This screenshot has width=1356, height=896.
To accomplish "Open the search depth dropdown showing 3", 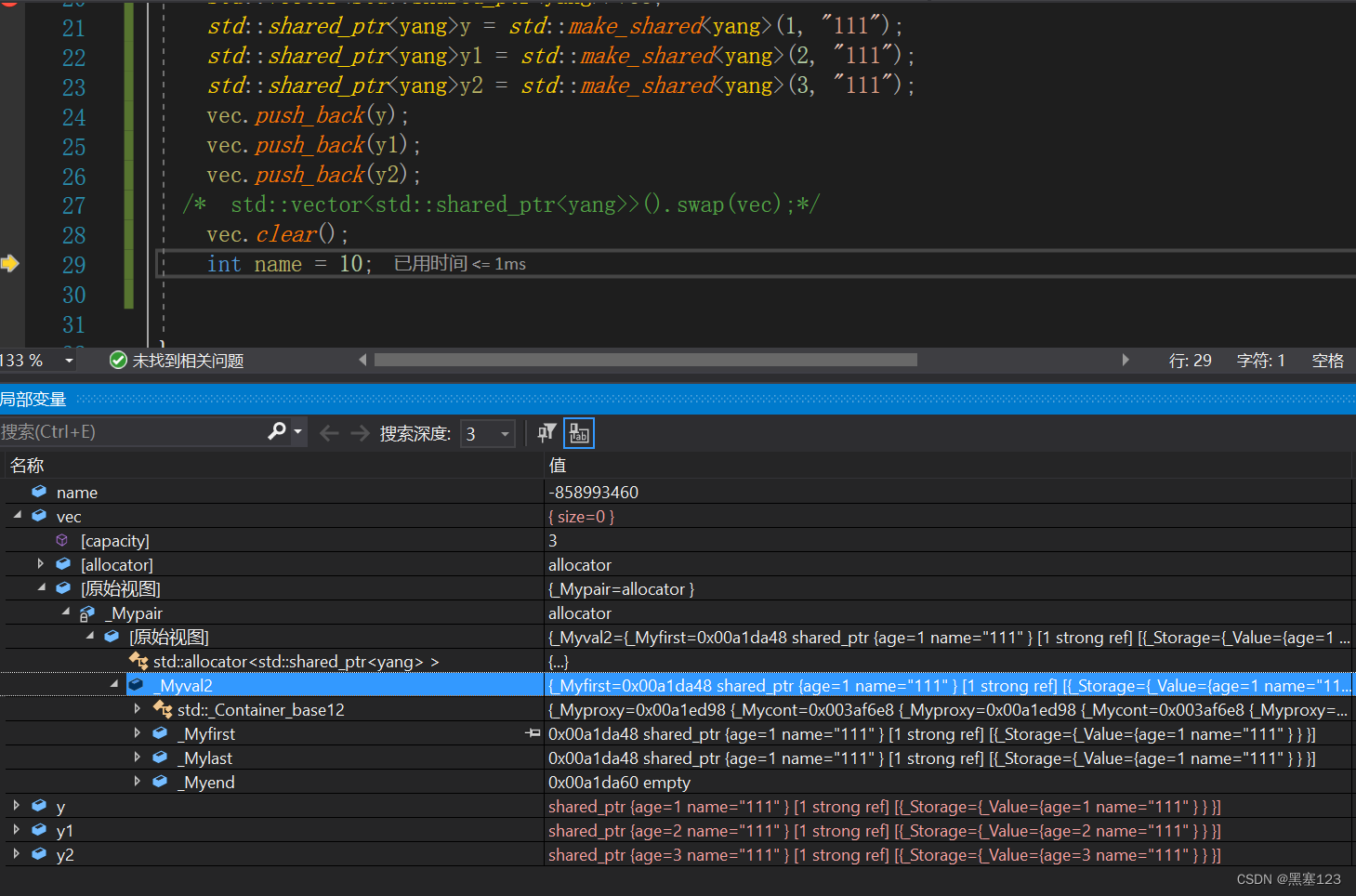I will [488, 433].
